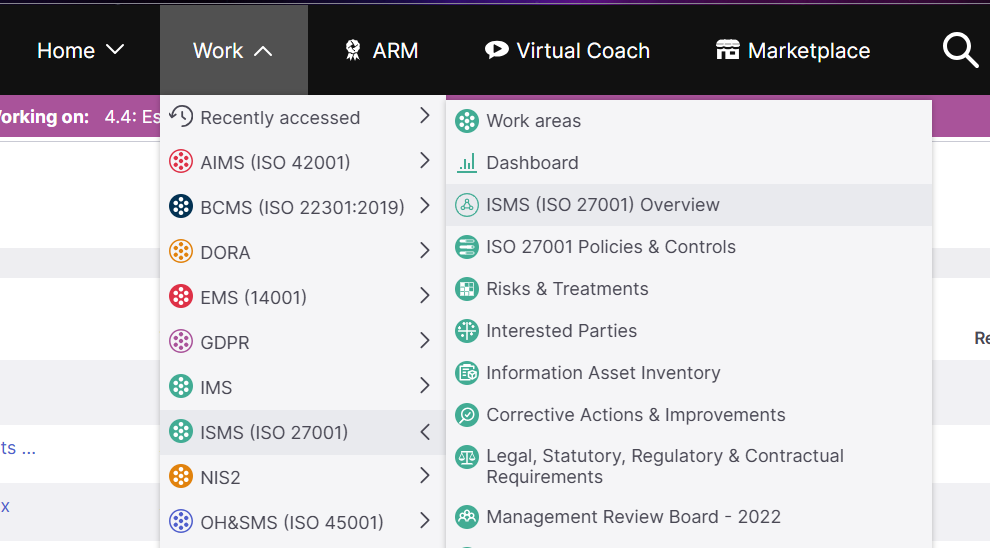Click the ISMS Overview triangle icon
This screenshot has height=548, width=990.
point(467,205)
